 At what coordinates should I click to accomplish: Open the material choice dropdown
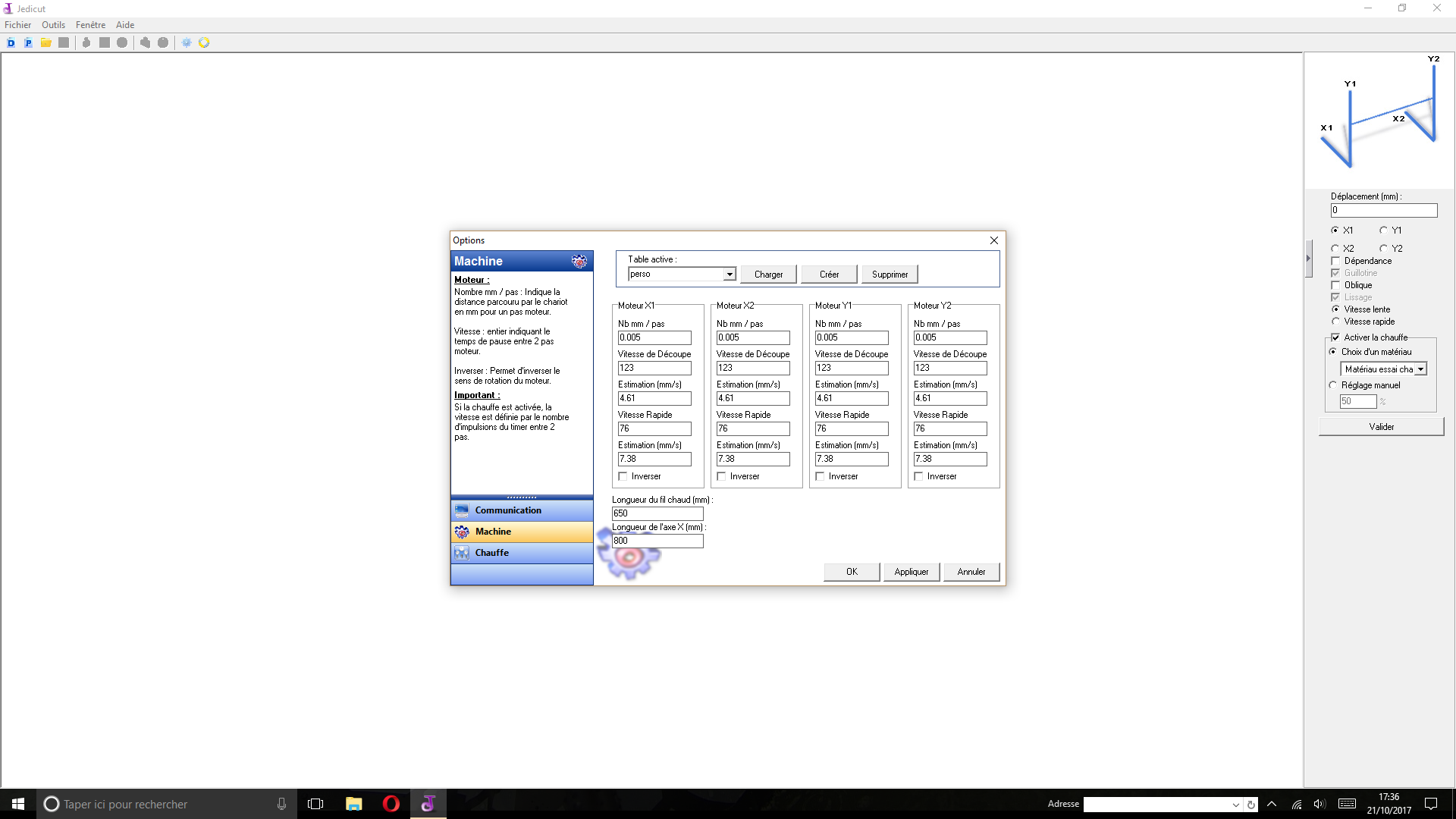point(1420,369)
